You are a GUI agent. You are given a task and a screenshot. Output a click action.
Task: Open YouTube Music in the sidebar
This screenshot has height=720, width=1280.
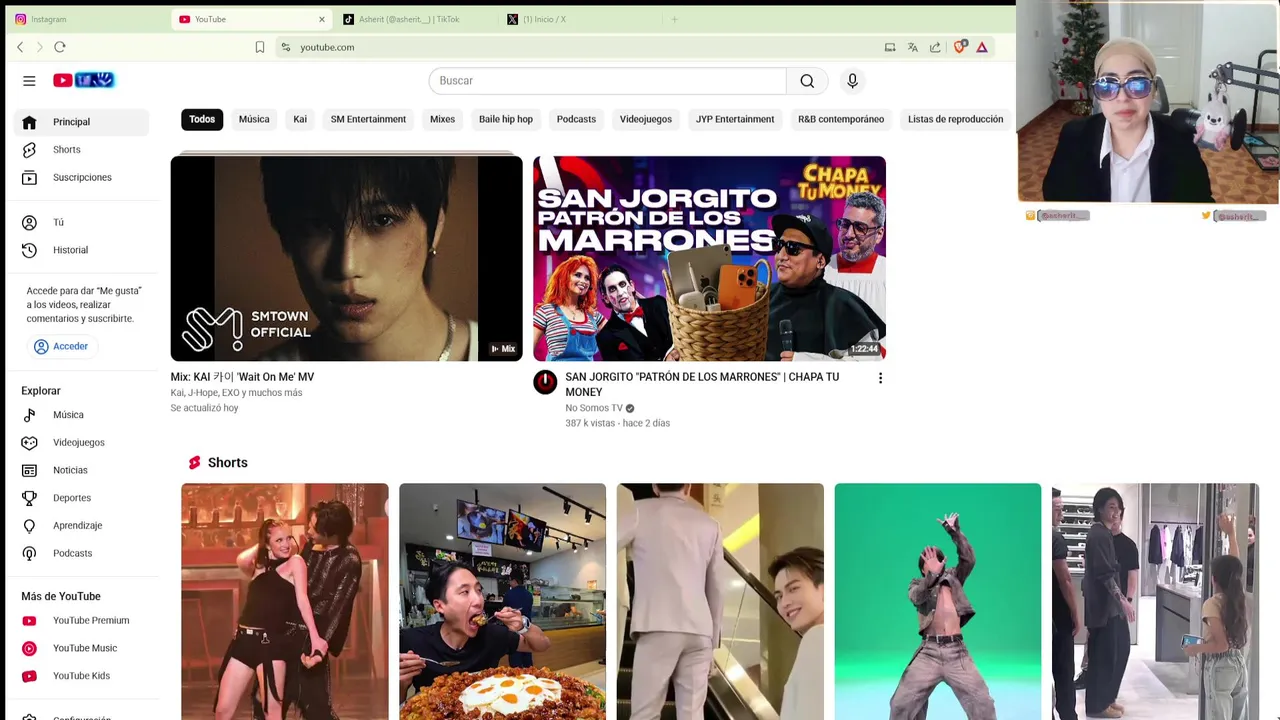point(82,648)
